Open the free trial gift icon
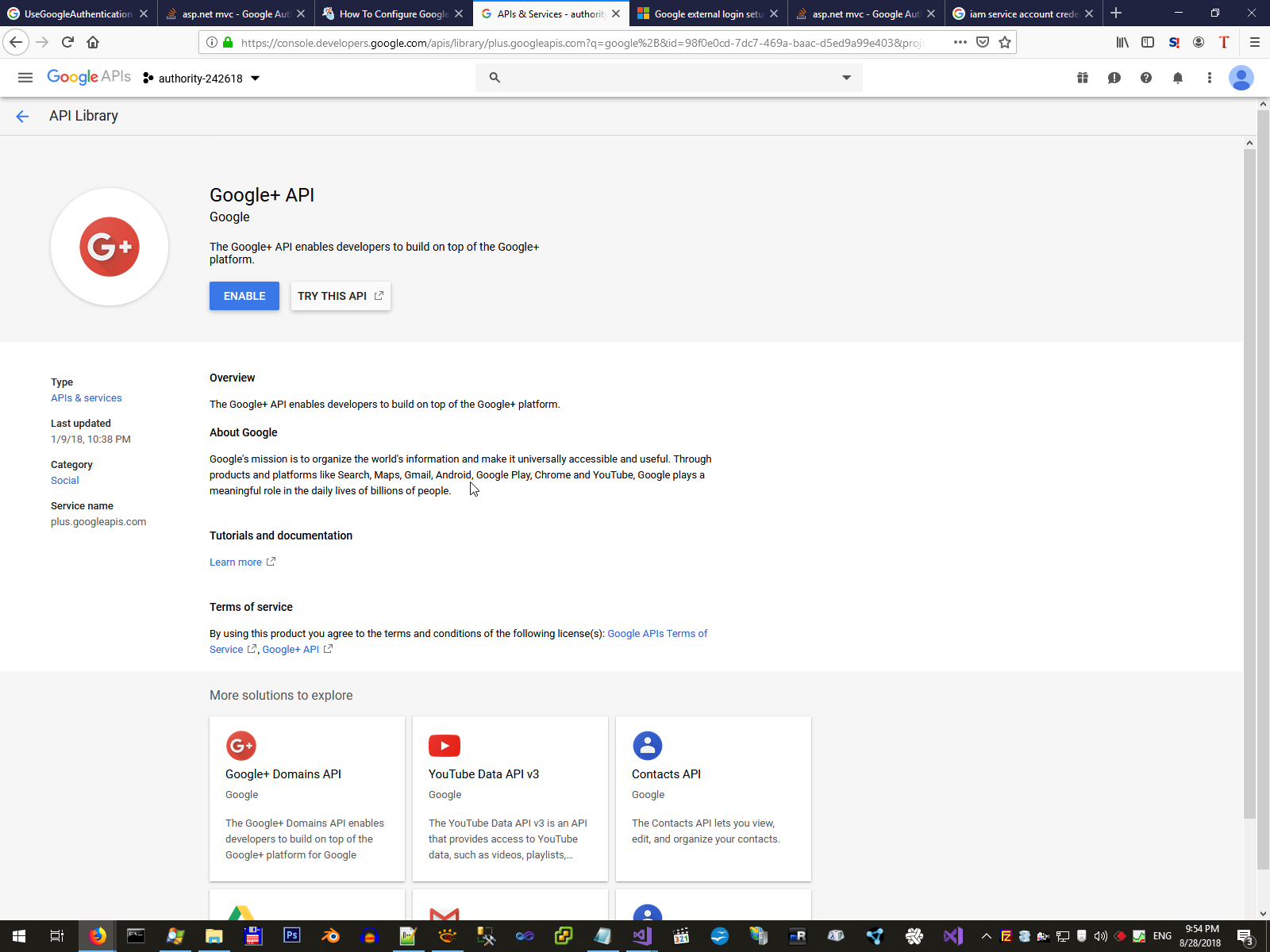1270x952 pixels. 1083,78
